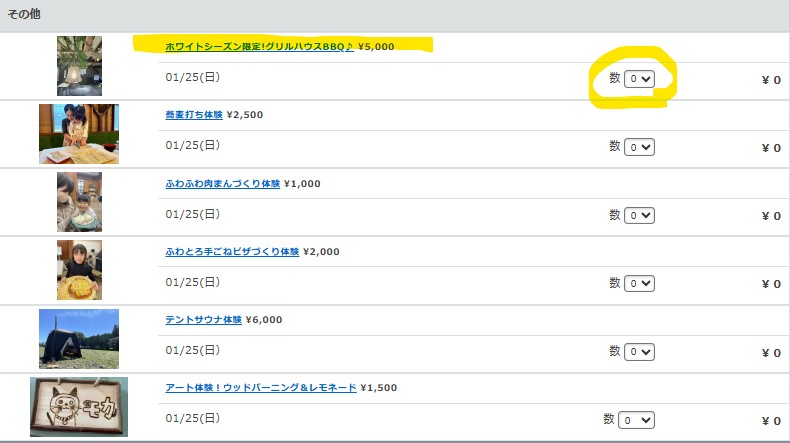Open the 蕎麦打ち体験 quantity selector
This screenshot has height=443, width=790.
coord(639,147)
